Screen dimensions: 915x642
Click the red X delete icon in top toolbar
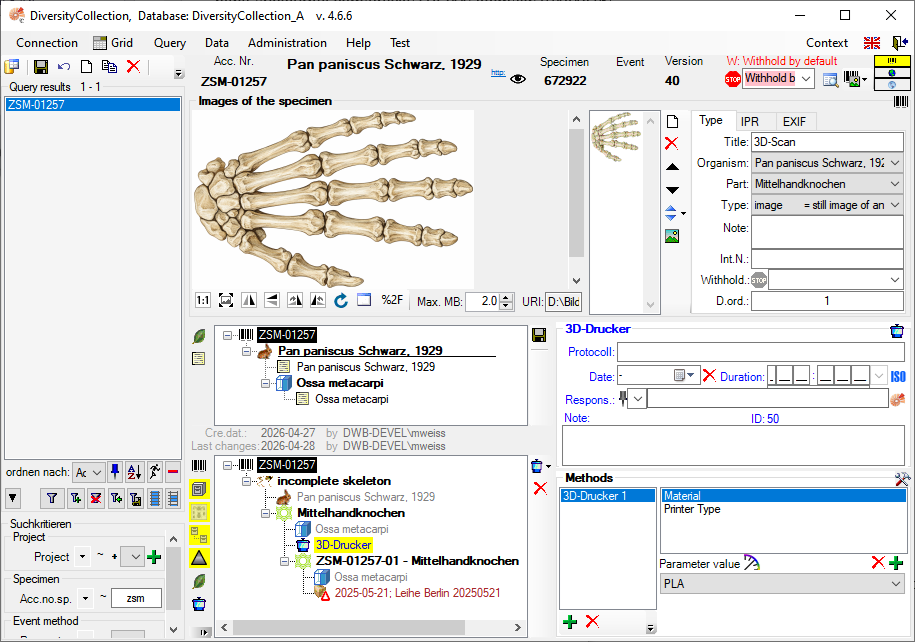point(132,67)
